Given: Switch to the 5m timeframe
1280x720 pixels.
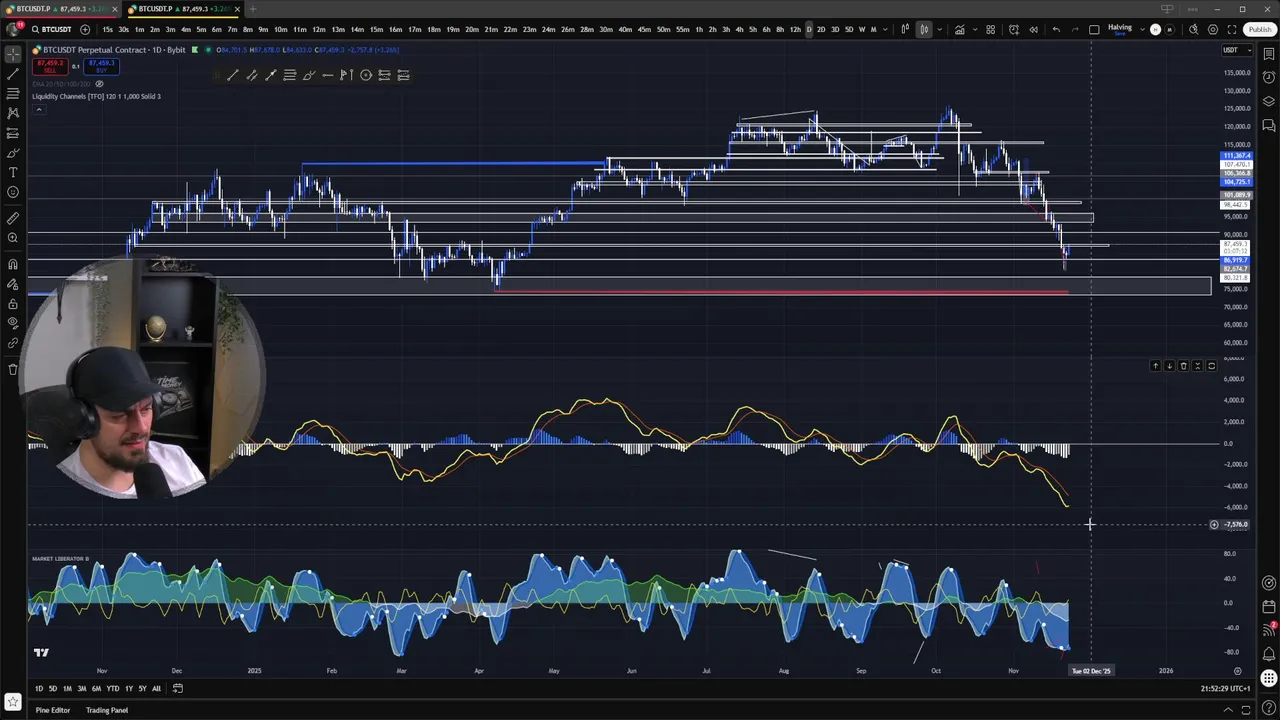Looking at the screenshot, I should (x=201, y=30).
